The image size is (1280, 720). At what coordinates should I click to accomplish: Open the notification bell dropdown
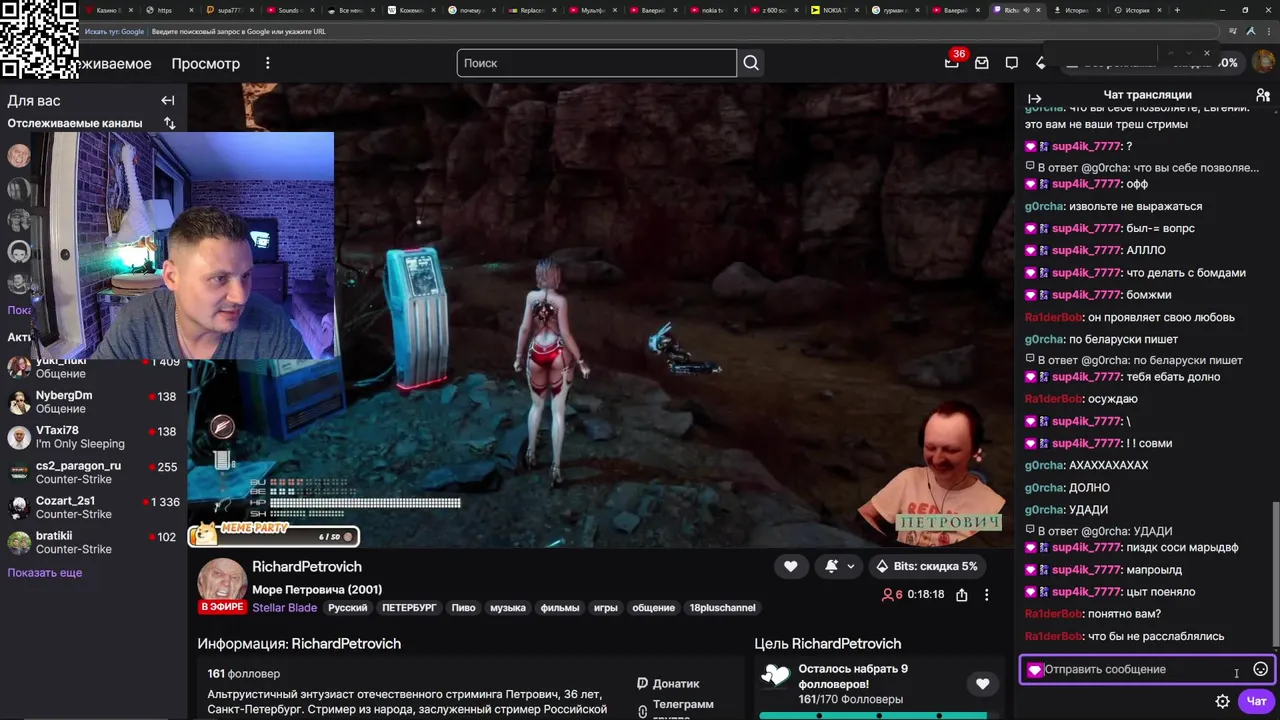pos(839,566)
